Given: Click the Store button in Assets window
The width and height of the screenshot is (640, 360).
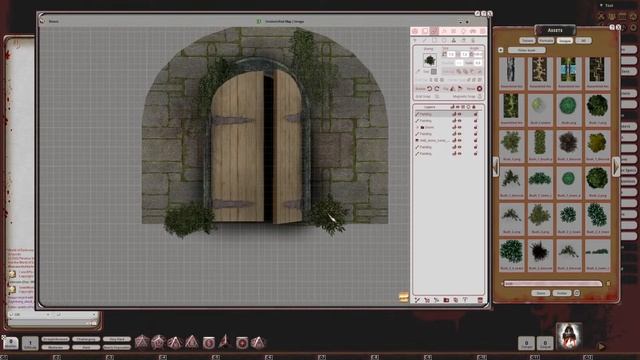Looking at the screenshot, I should [x=541, y=293].
